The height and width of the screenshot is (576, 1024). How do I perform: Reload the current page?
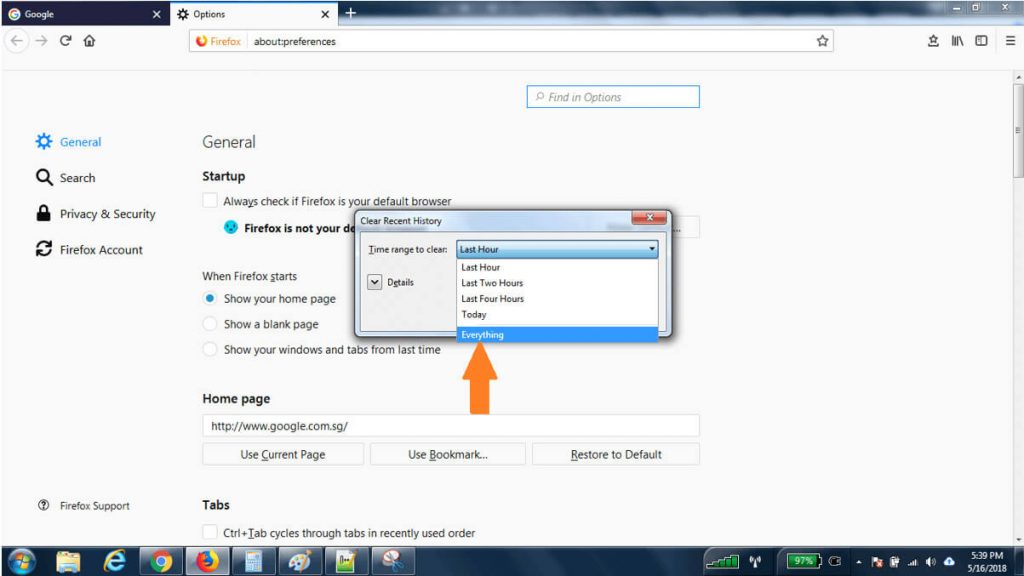point(65,40)
